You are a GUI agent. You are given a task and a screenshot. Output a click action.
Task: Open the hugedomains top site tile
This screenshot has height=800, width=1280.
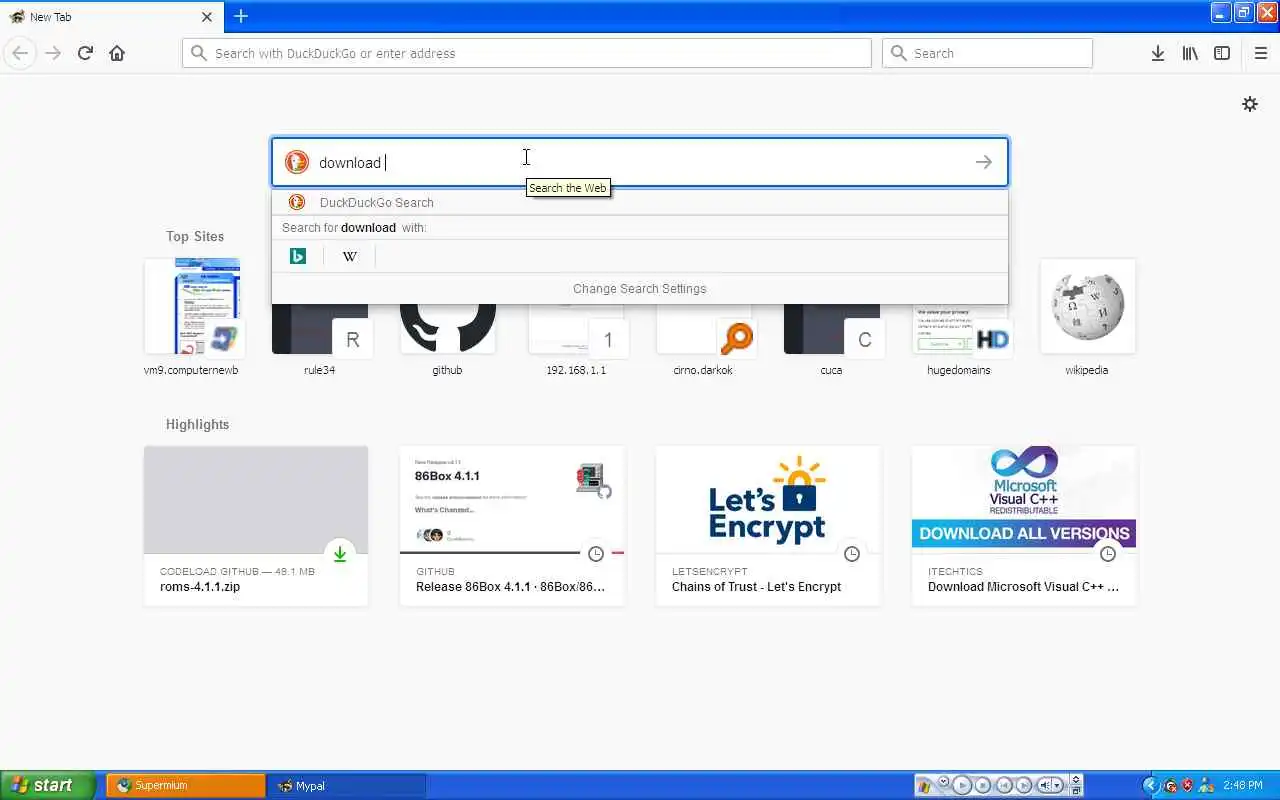tap(960, 340)
